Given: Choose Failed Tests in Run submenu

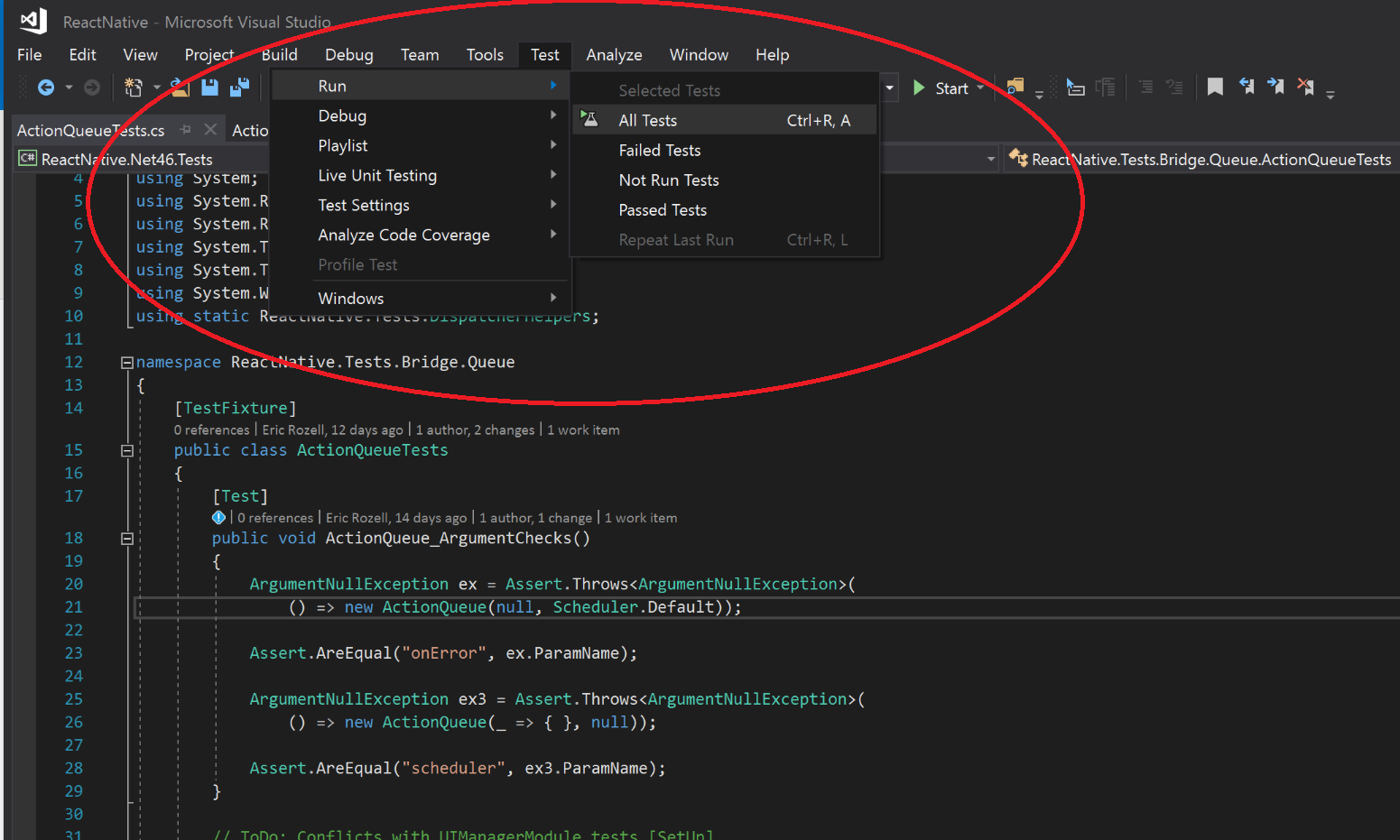Looking at the screenshot, I should click(725, 150).
